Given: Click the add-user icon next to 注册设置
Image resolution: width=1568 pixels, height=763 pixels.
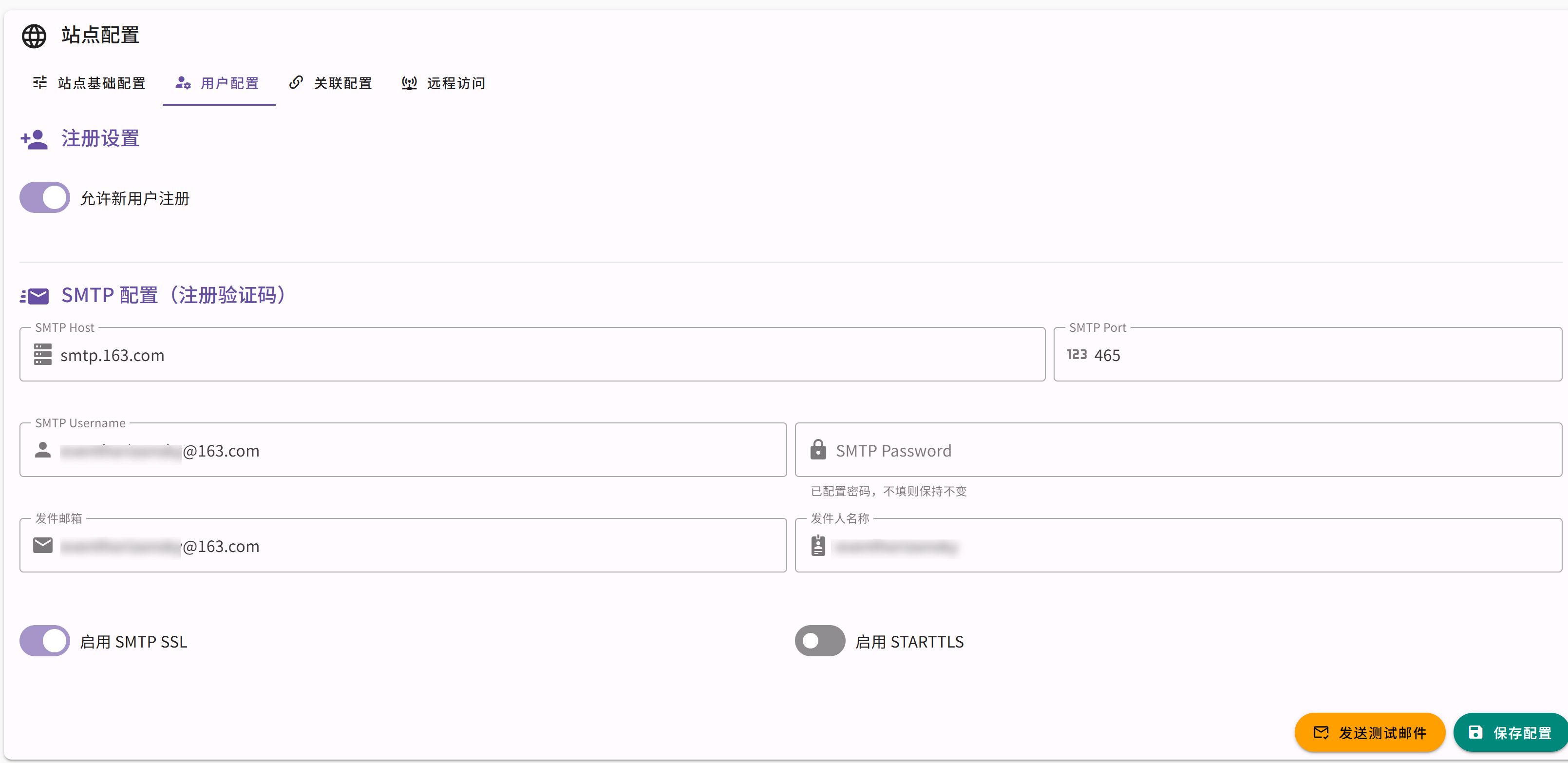Looking at the screenshot, I should pos(34,139).
